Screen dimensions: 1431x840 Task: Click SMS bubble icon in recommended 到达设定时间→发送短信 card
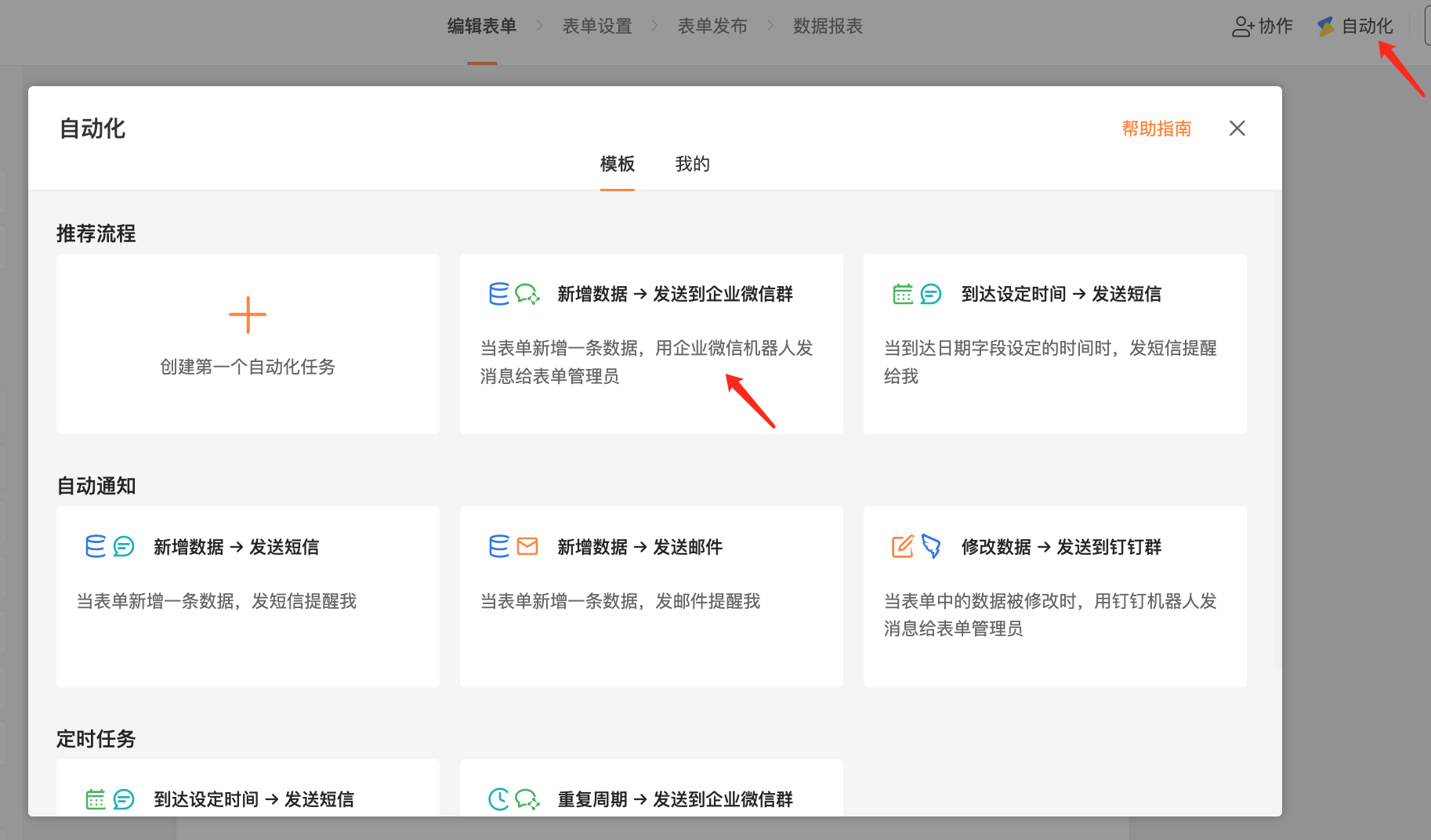point(931,294)
